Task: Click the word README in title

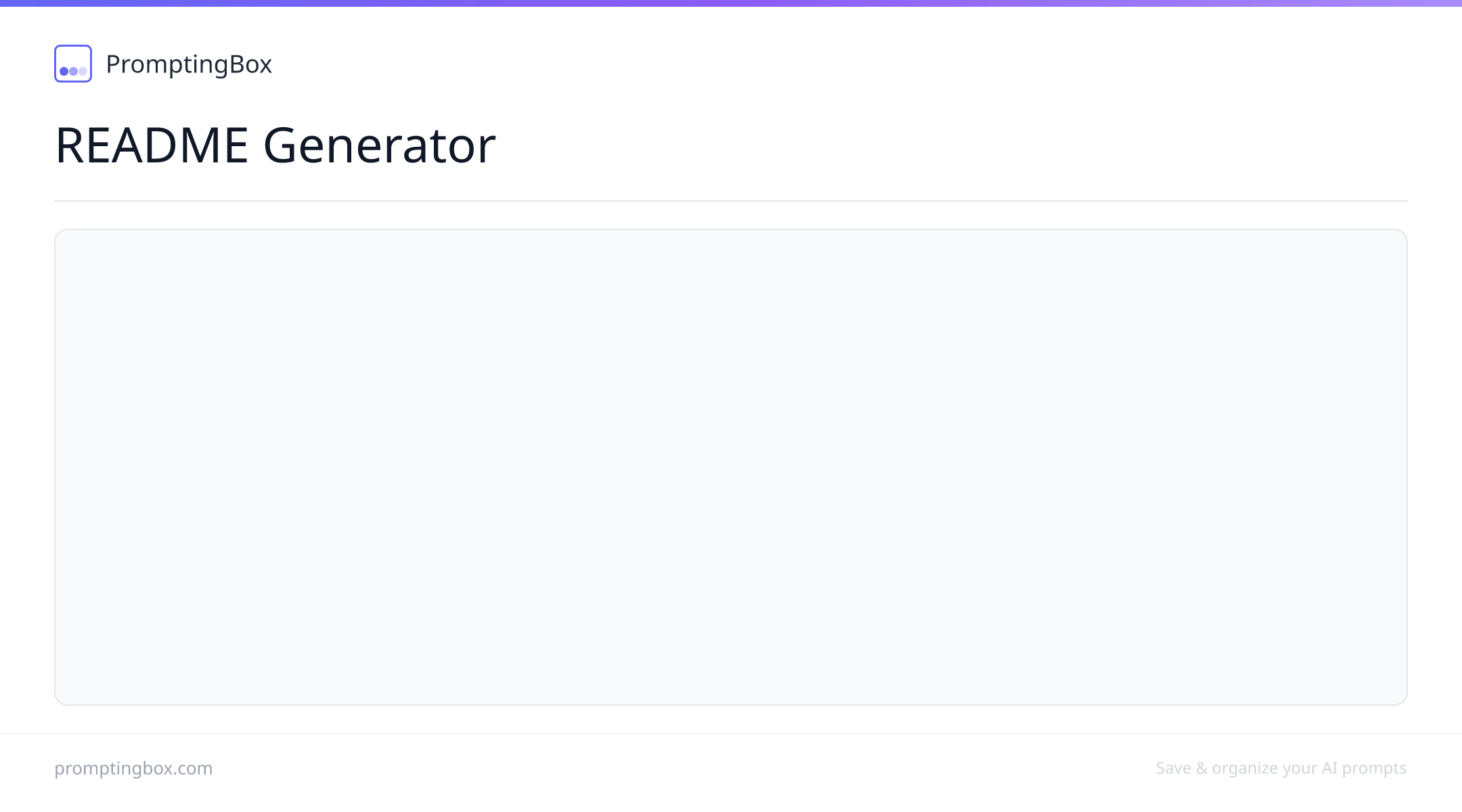Action: click(152, 145)
